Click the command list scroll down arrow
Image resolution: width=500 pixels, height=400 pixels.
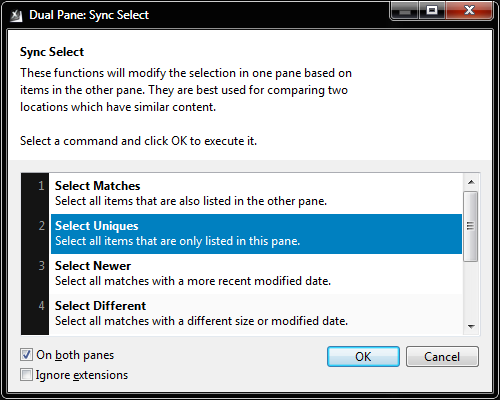pyautogui.click(x=471, y=327)
